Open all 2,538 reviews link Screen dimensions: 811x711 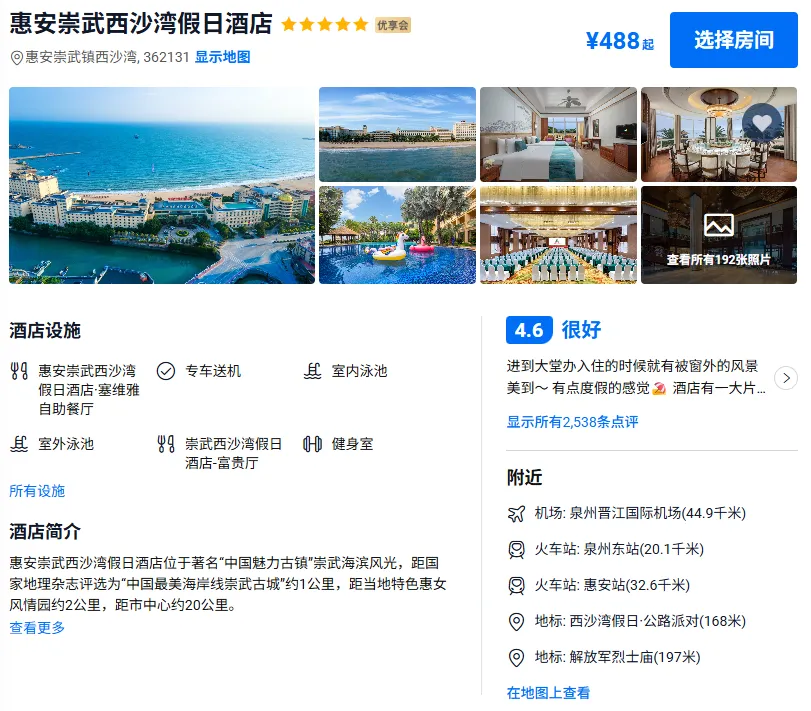572,422
